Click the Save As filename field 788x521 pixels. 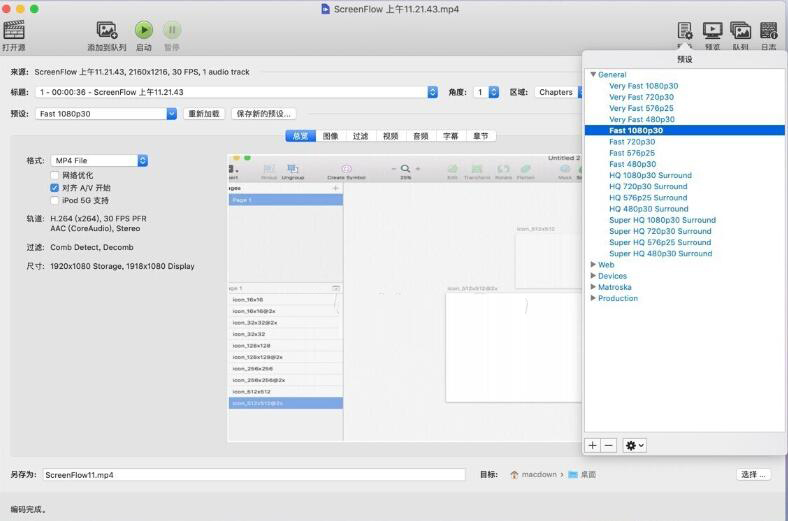(x=254, y=475)
